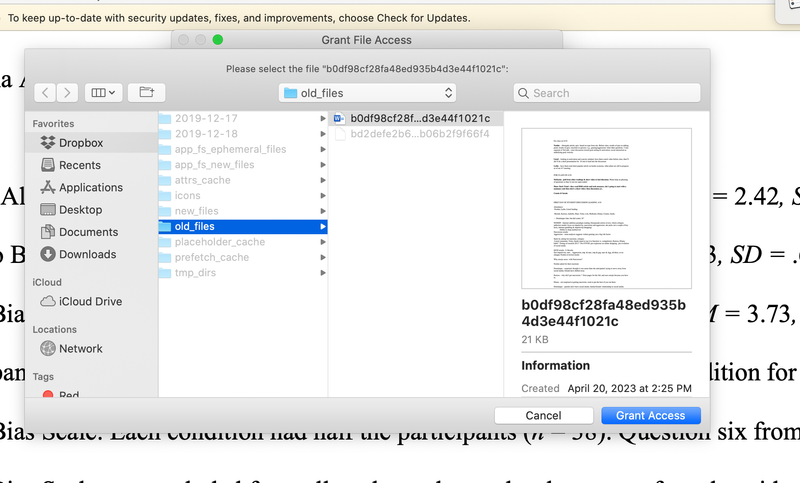Click the Locations section header
800x483 pixels.
coord(55,329)
